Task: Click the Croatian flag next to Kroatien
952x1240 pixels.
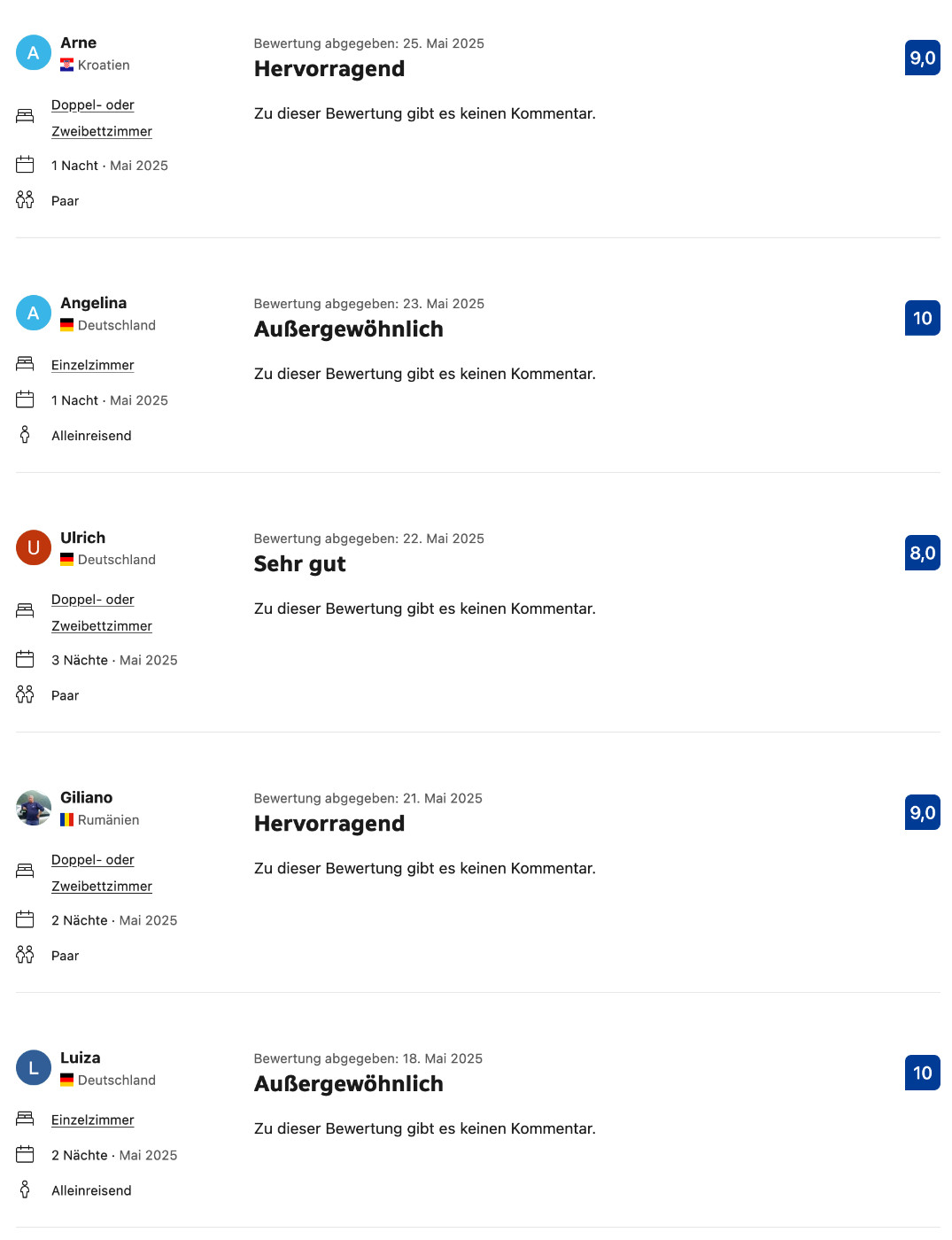Action: (x=67, y=65)
